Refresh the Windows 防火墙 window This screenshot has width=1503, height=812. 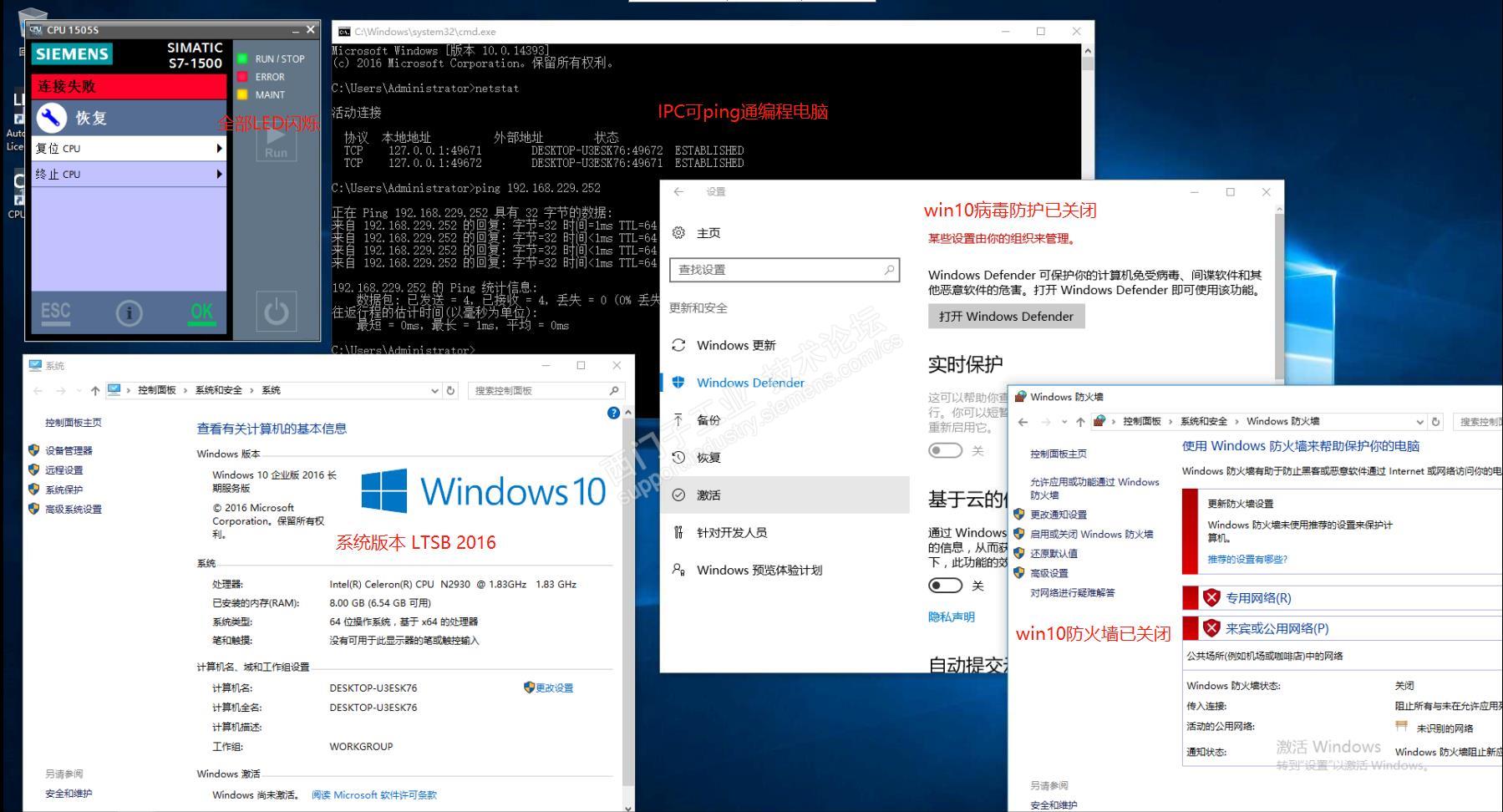tap(1436, 422)
